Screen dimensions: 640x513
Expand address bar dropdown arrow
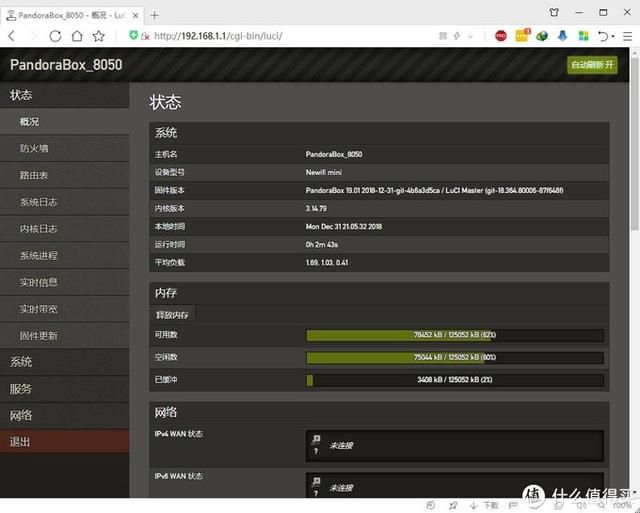[x=471, y=36]
